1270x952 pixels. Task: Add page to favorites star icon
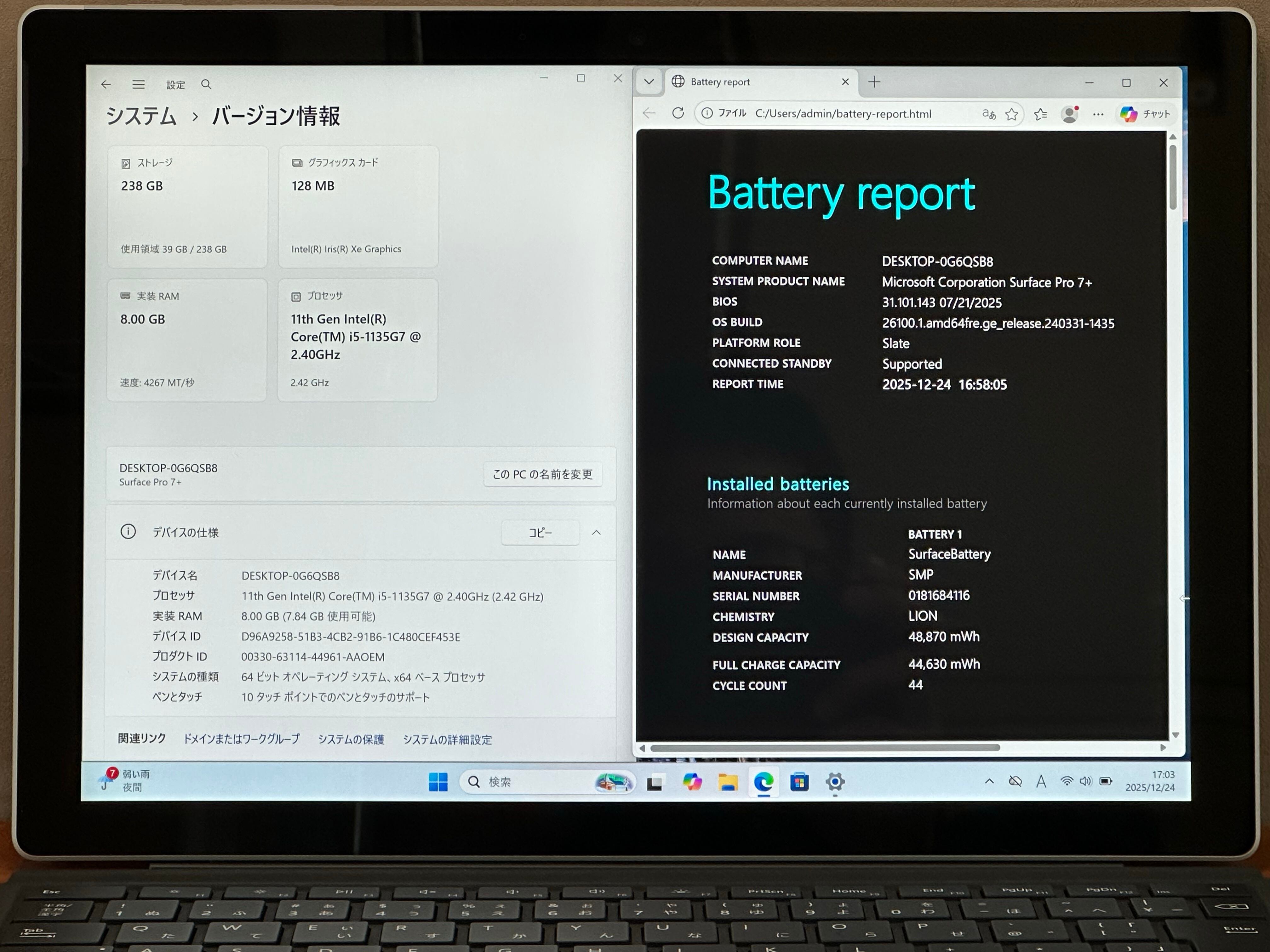[x=1012, y=114]
